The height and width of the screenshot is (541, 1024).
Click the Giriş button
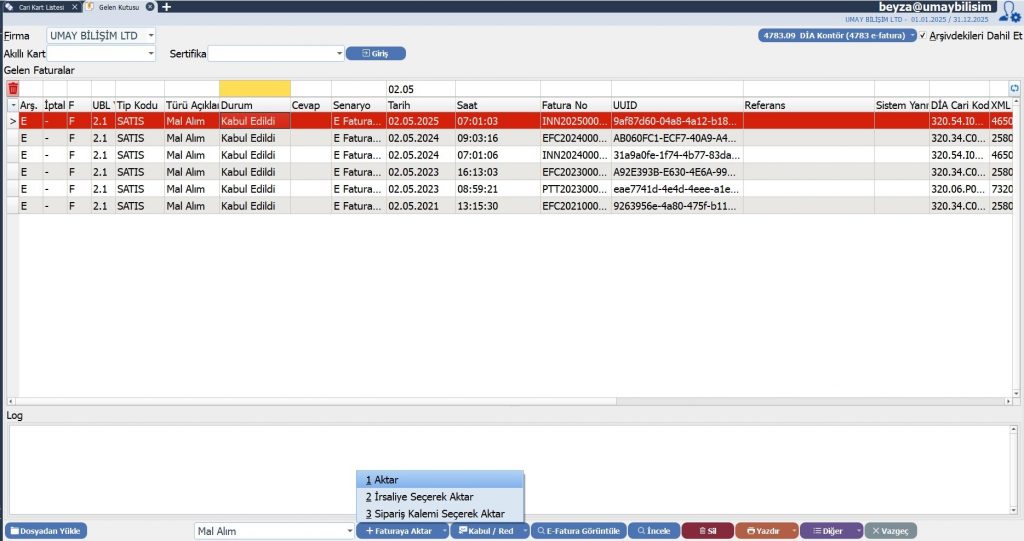pos(376,53)
